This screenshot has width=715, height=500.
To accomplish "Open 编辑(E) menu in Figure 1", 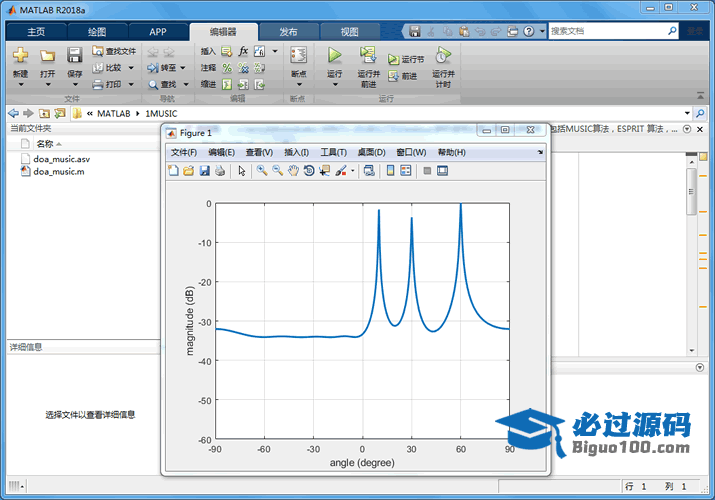I will pos(222,152).
